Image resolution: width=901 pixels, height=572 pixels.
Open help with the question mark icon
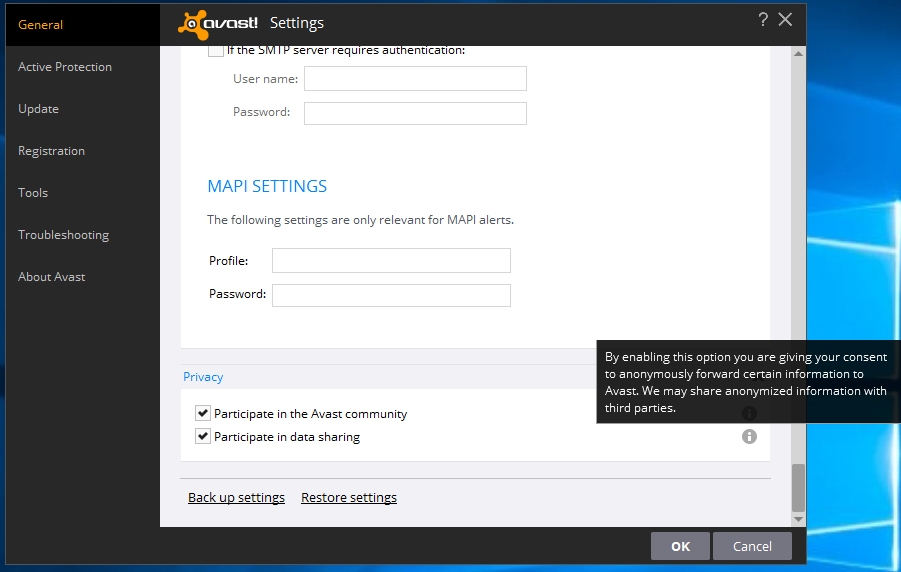[763, 20]
